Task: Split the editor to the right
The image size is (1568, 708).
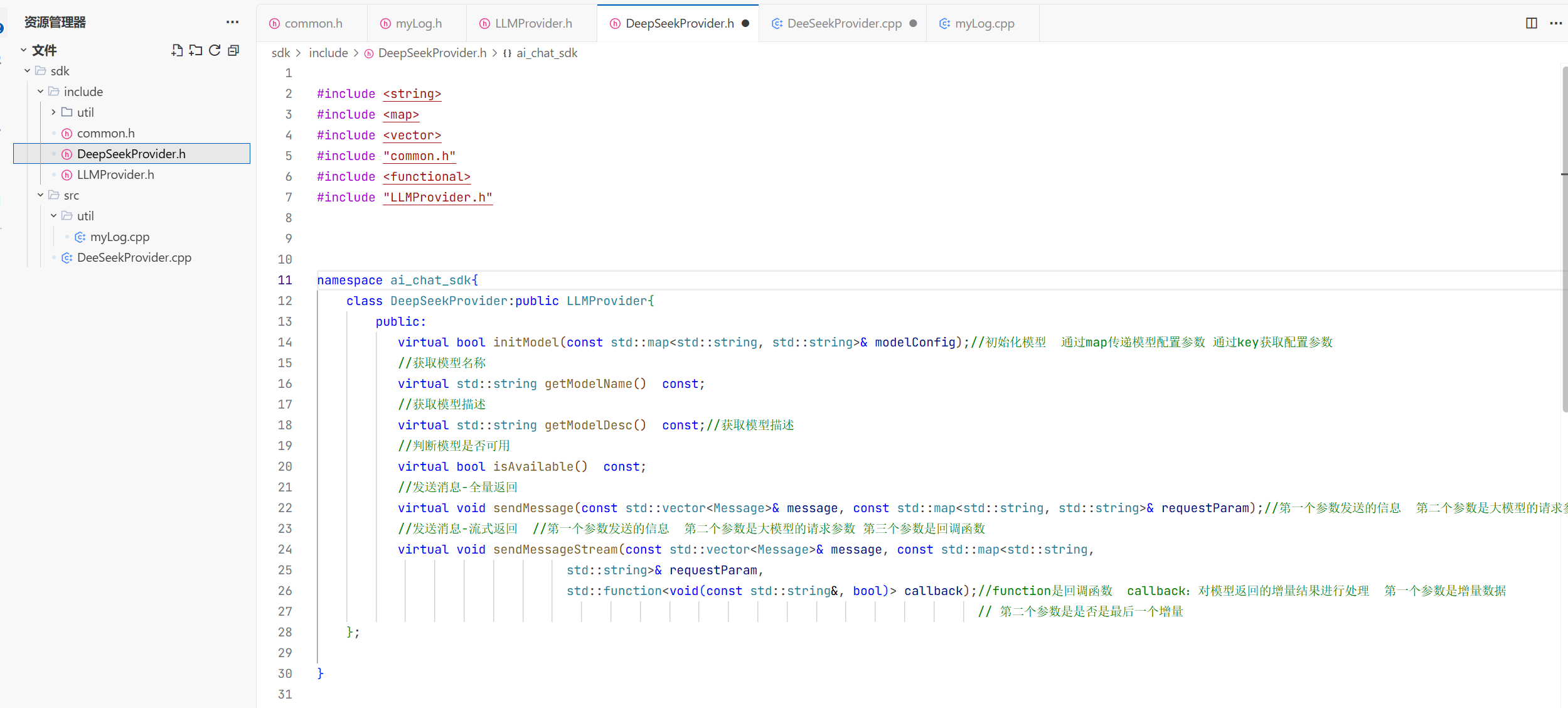Action: [x=1532, y=23]
